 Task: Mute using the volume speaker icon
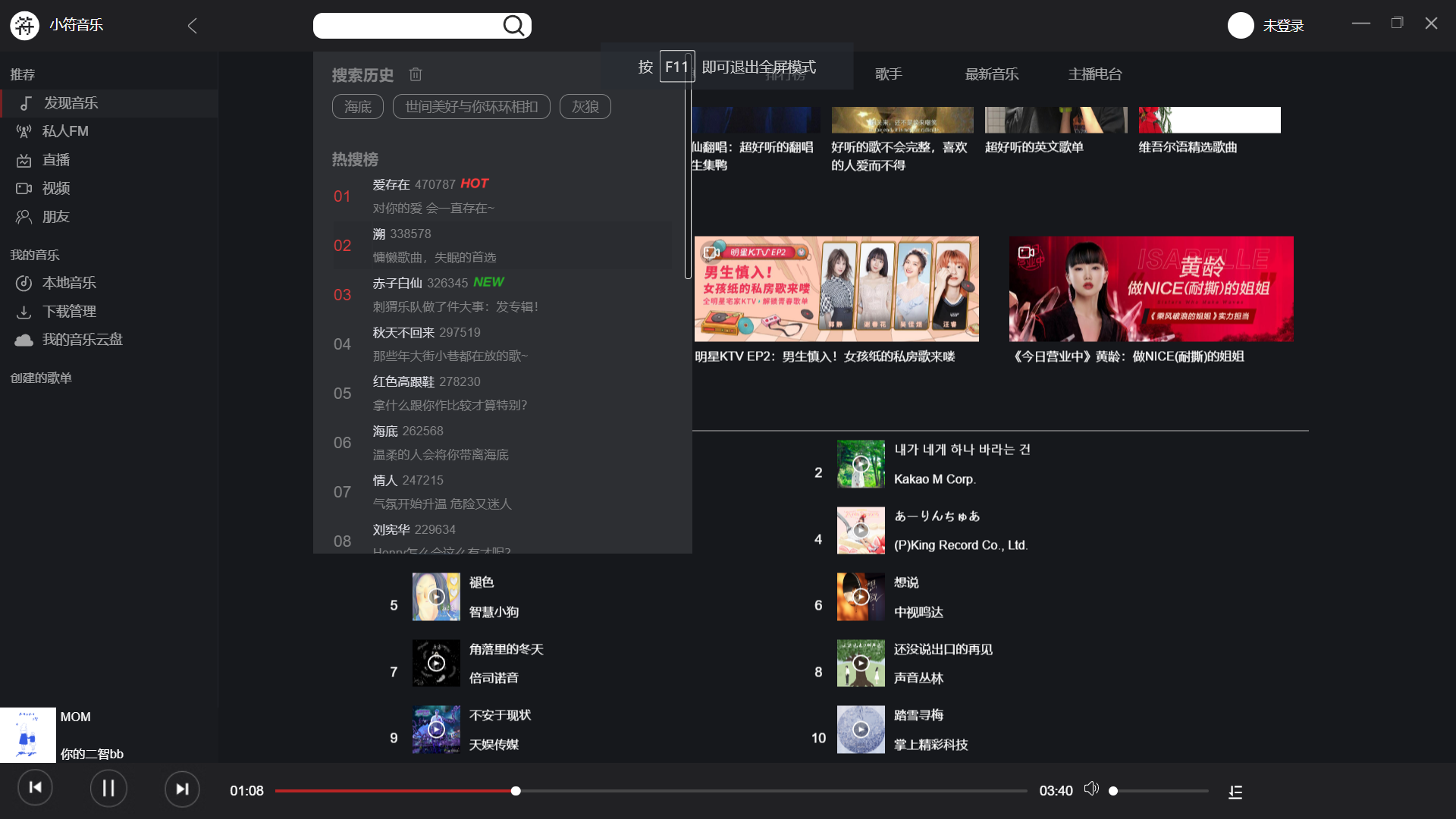(x=1091, y=789)
